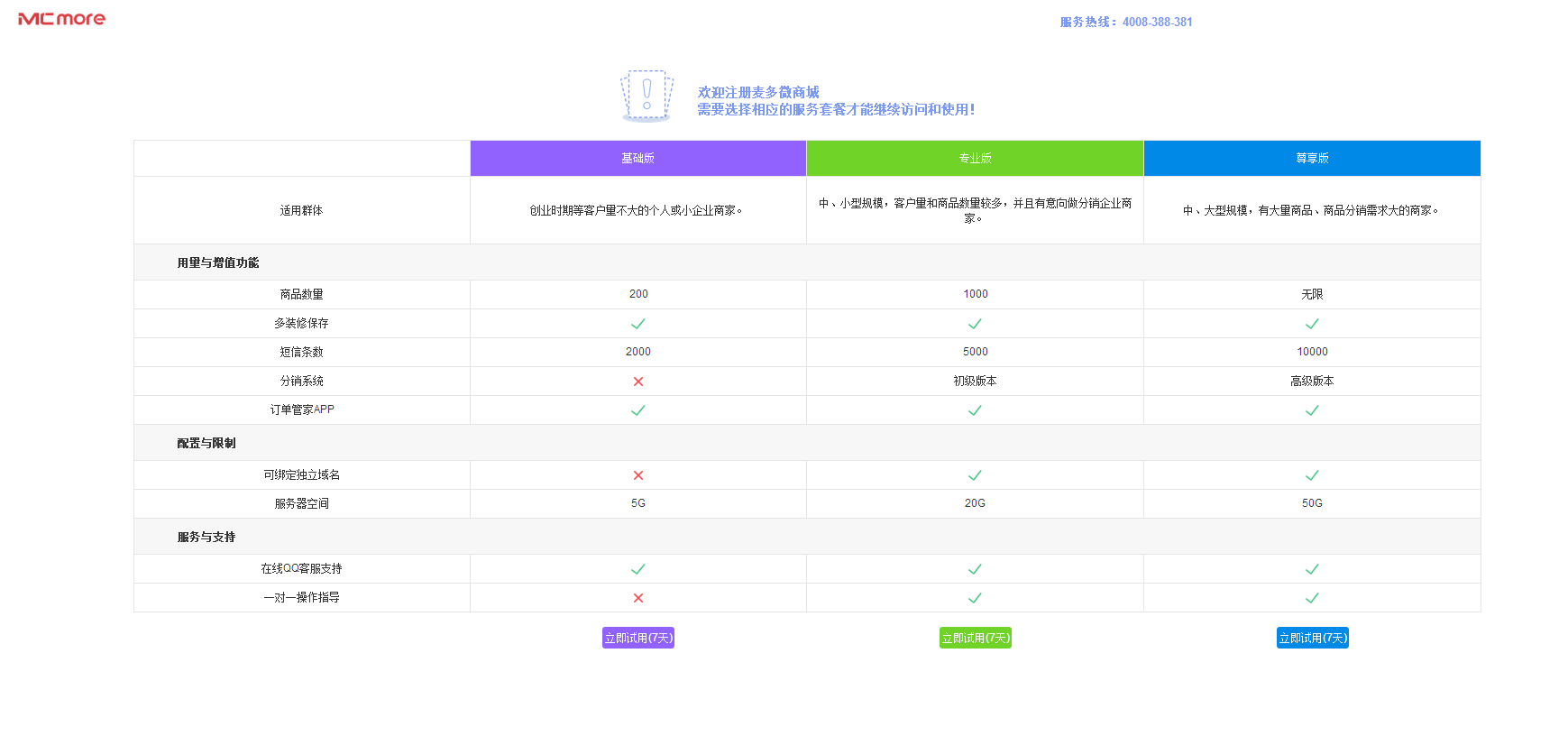Viewport: 1568px width, 736px height.
Task: Click the 短信条数 row label
Action: (x=301, y=352)
